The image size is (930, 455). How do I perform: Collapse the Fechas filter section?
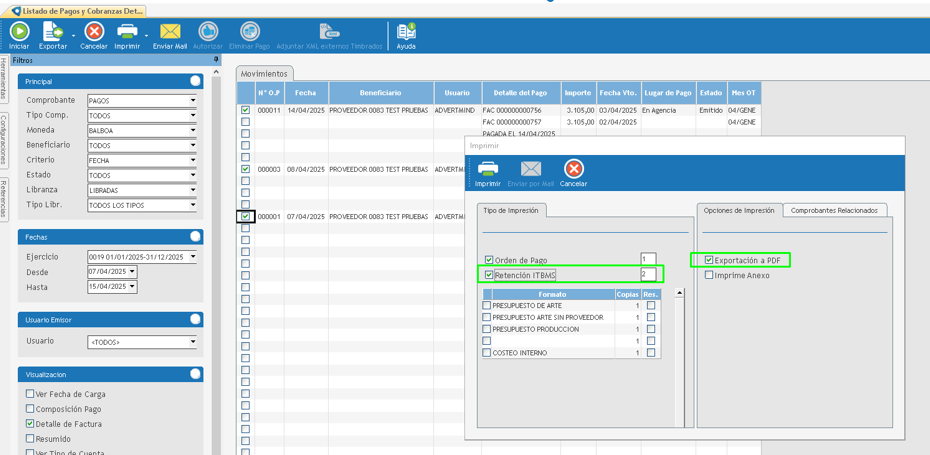point(195,237)
